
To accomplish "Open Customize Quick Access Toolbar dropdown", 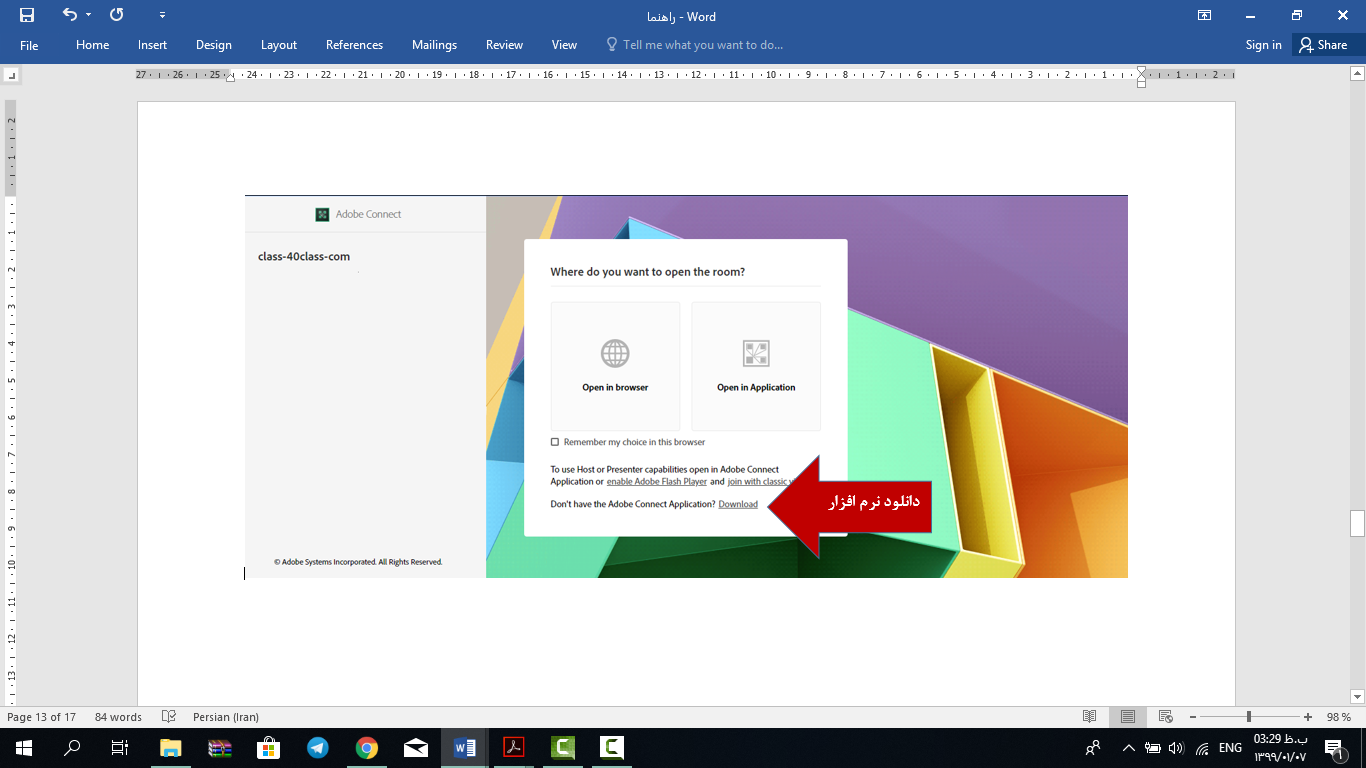I will (162, 15).
